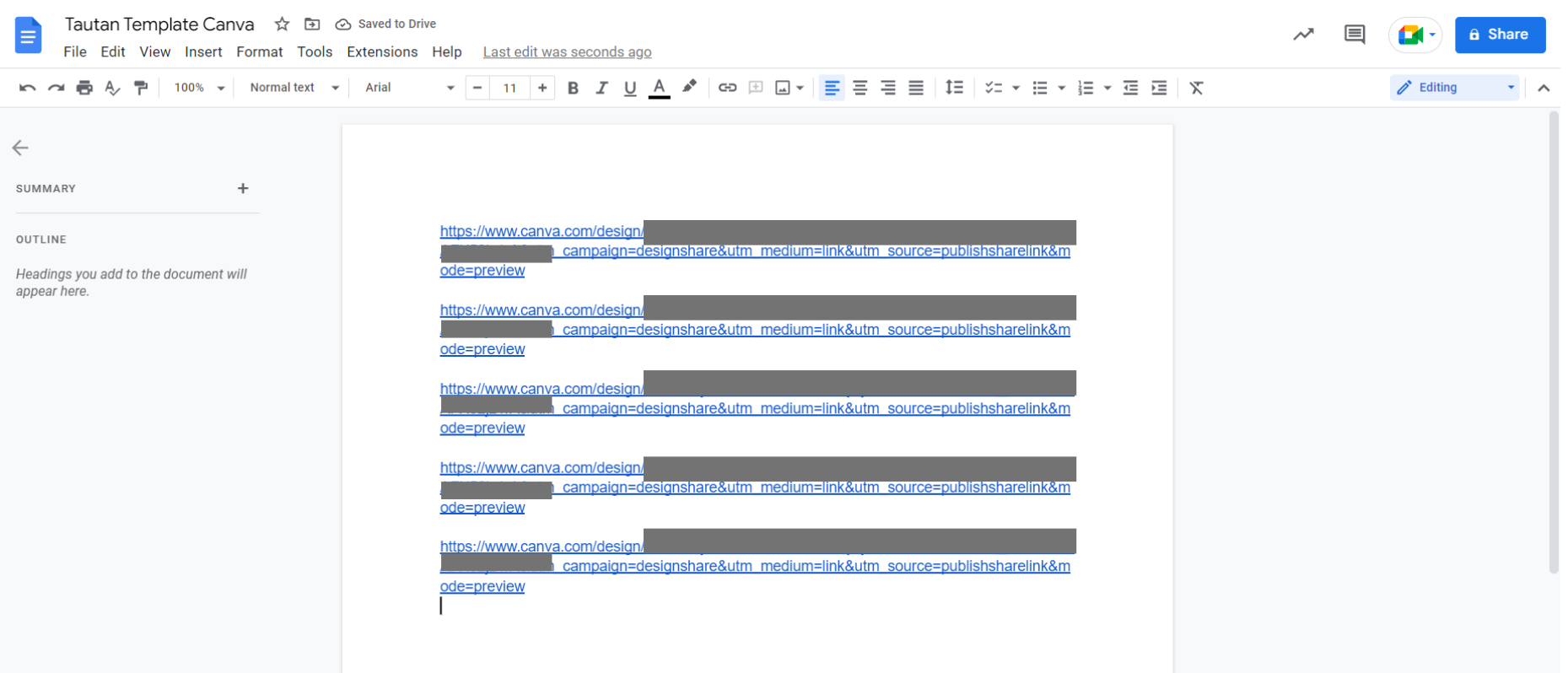Open the Tools menu

click(x=315, y=52)
